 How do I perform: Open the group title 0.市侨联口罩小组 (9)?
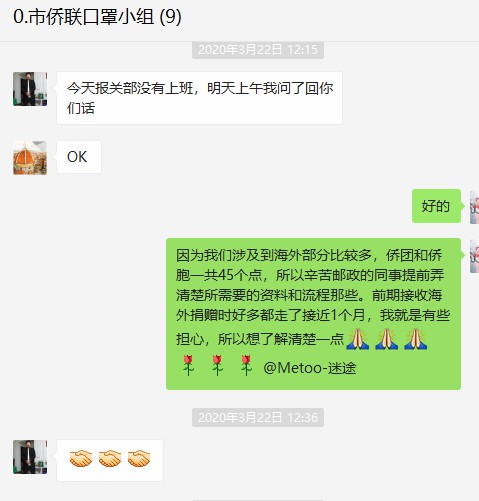(97, 17)
